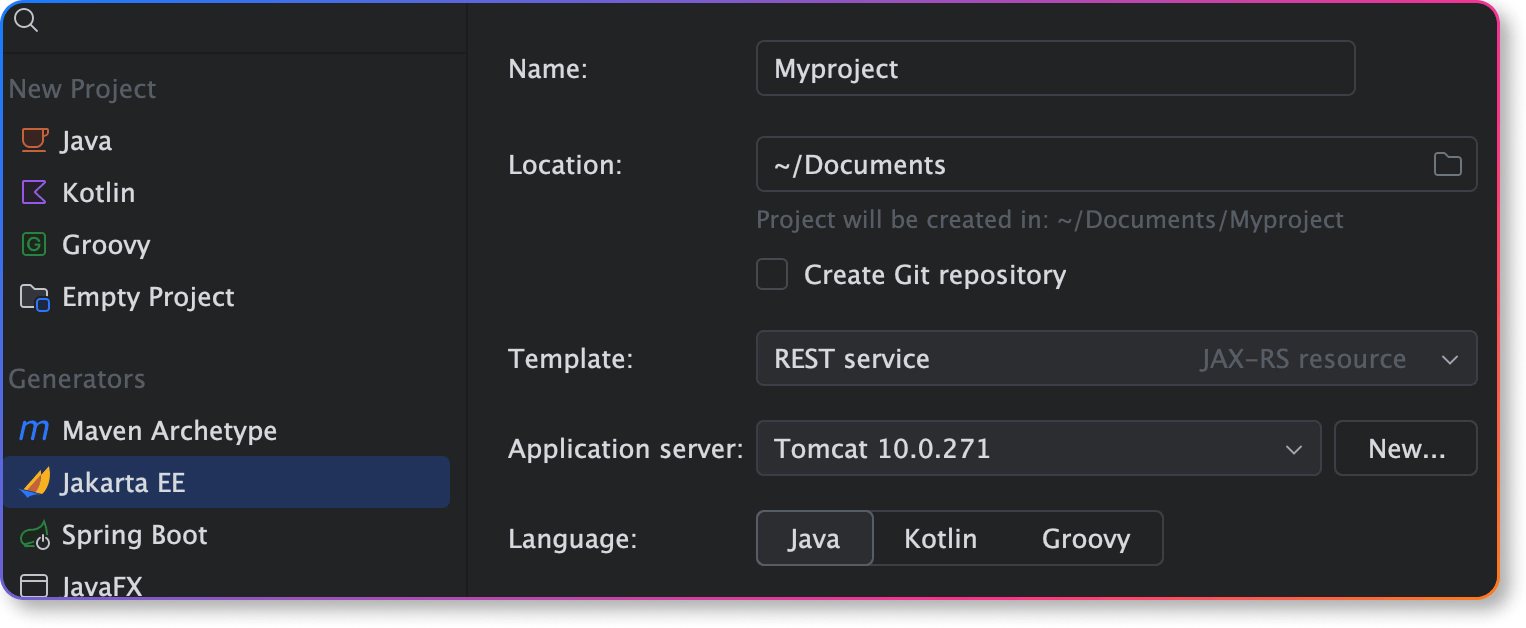1526x628 pixels.
Task: Choose Groovy as the language
Action: click(x=1086, y=539)
